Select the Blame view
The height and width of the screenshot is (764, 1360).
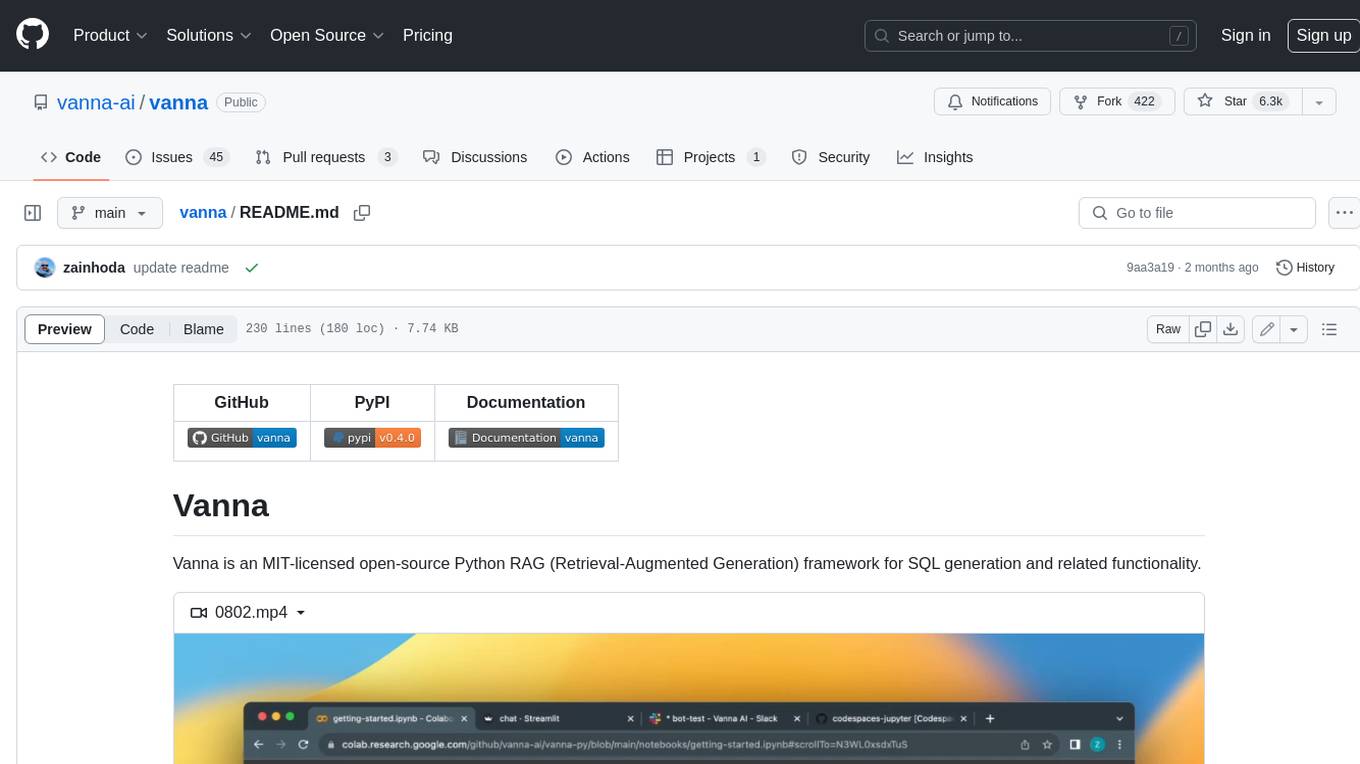[x=203, y=329]
